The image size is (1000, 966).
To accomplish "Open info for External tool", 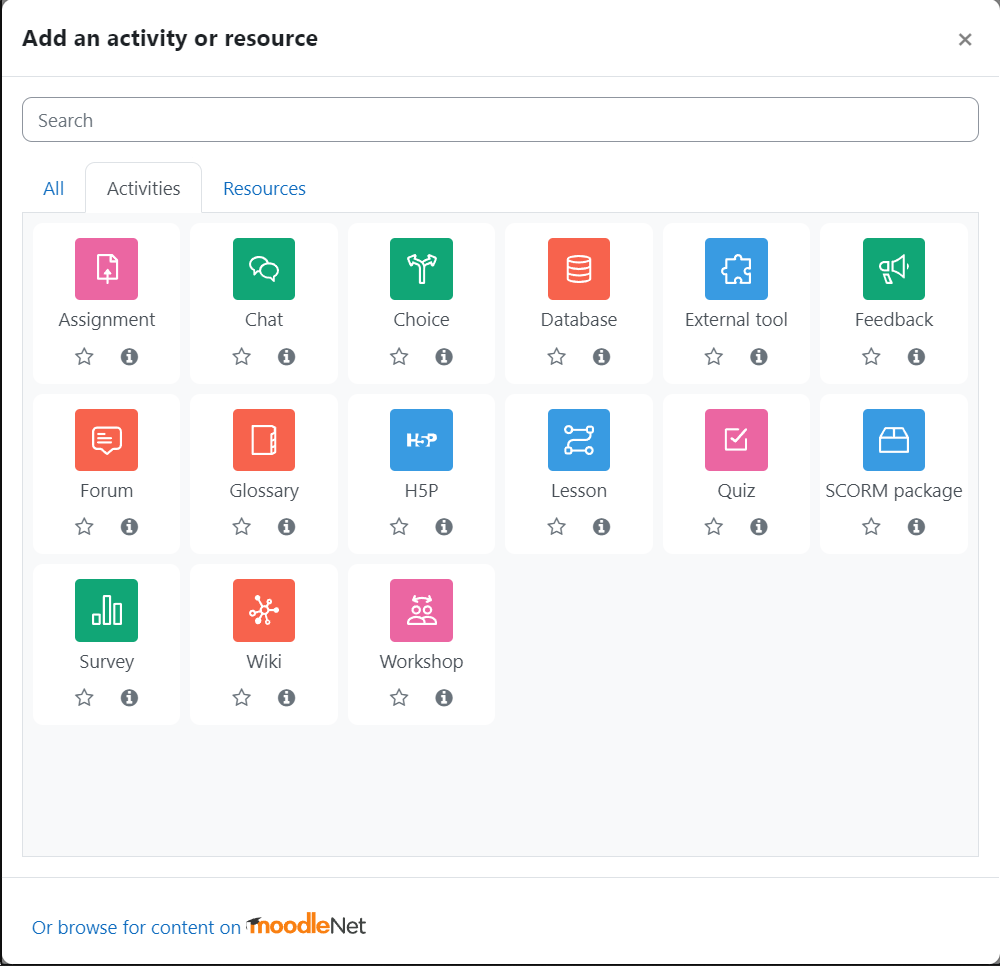I will (x=758, y=356).
